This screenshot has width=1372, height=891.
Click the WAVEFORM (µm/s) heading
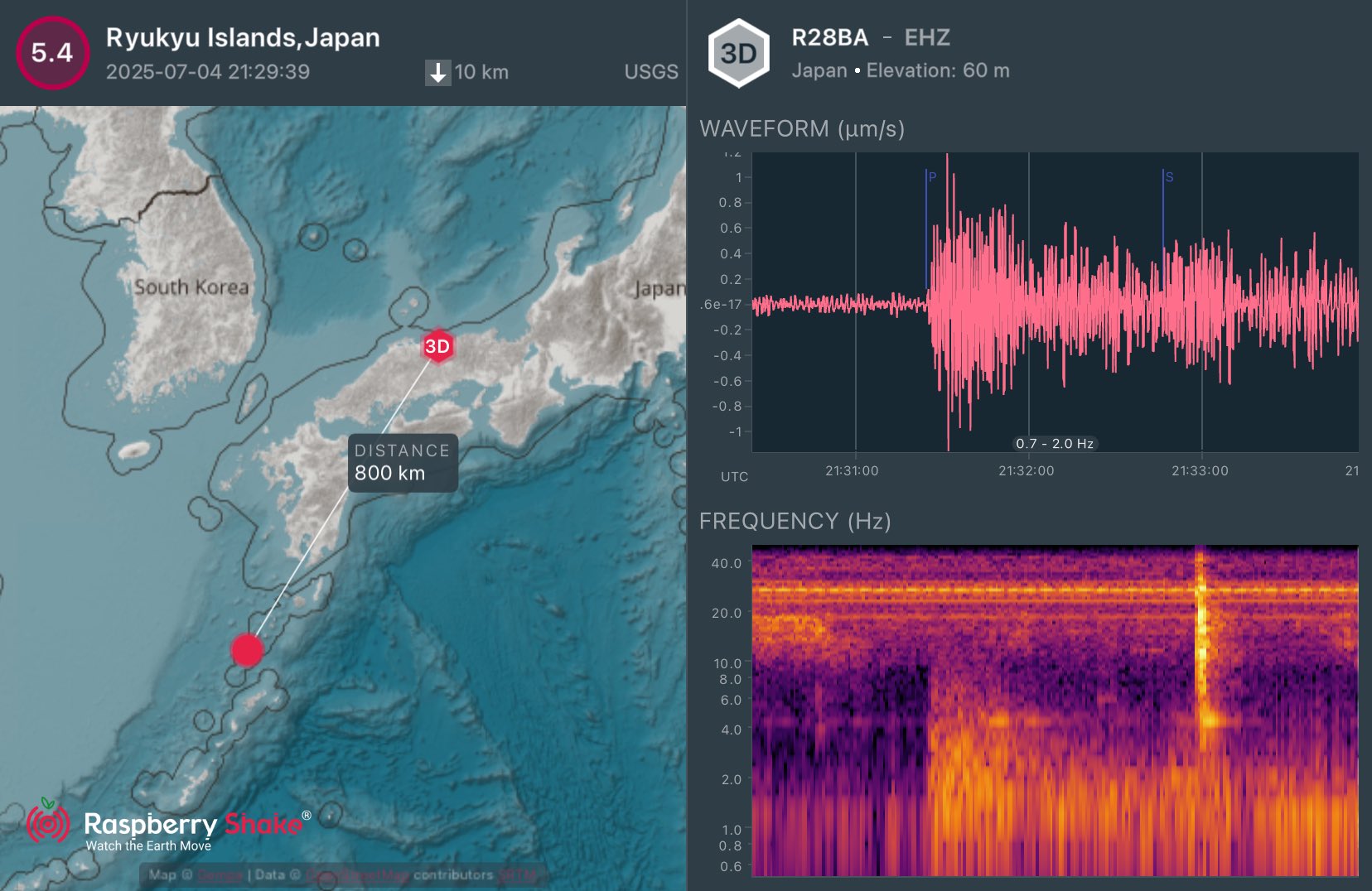(802, 129)
